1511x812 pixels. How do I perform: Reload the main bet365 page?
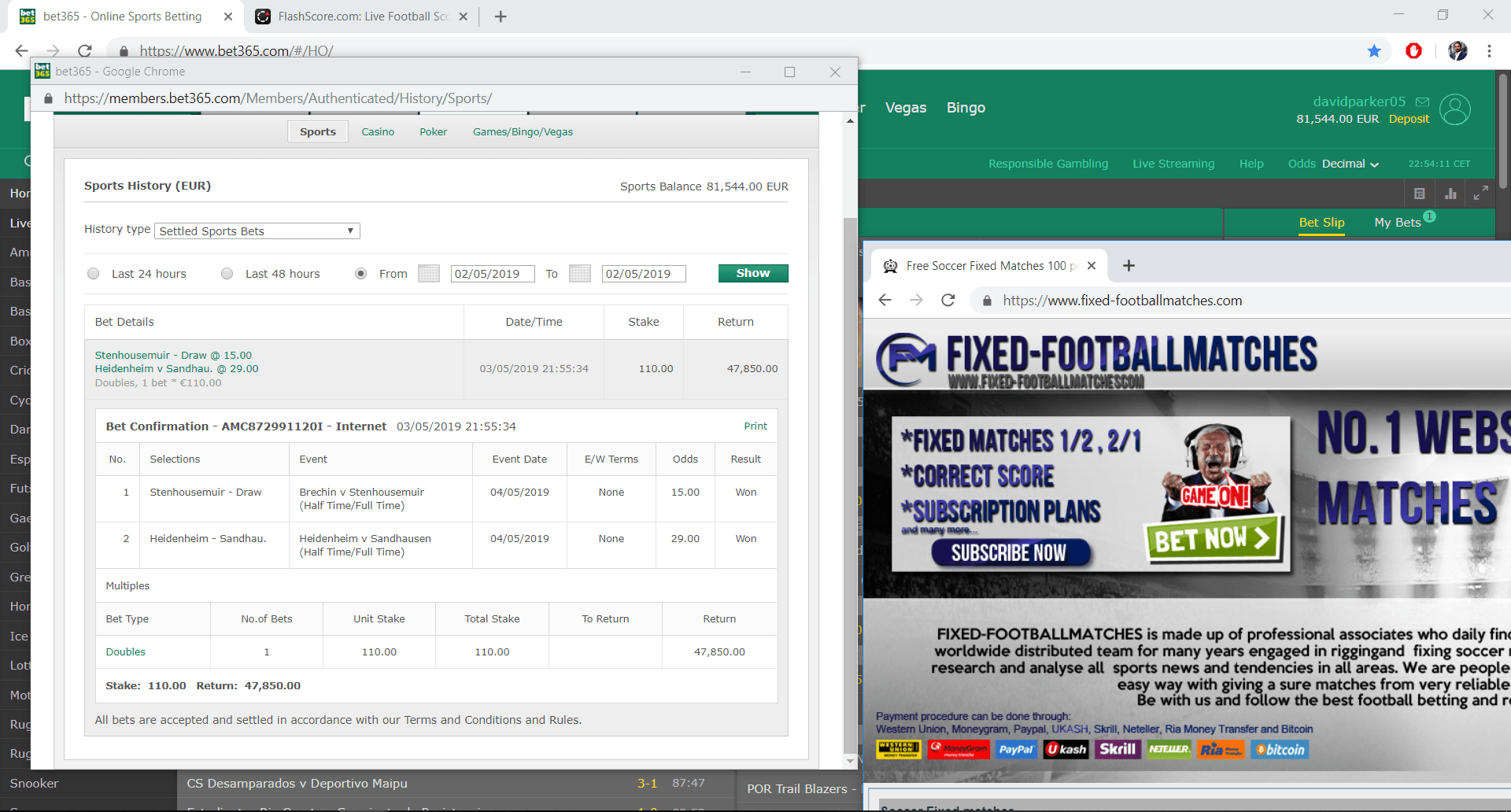click(85, 51)
